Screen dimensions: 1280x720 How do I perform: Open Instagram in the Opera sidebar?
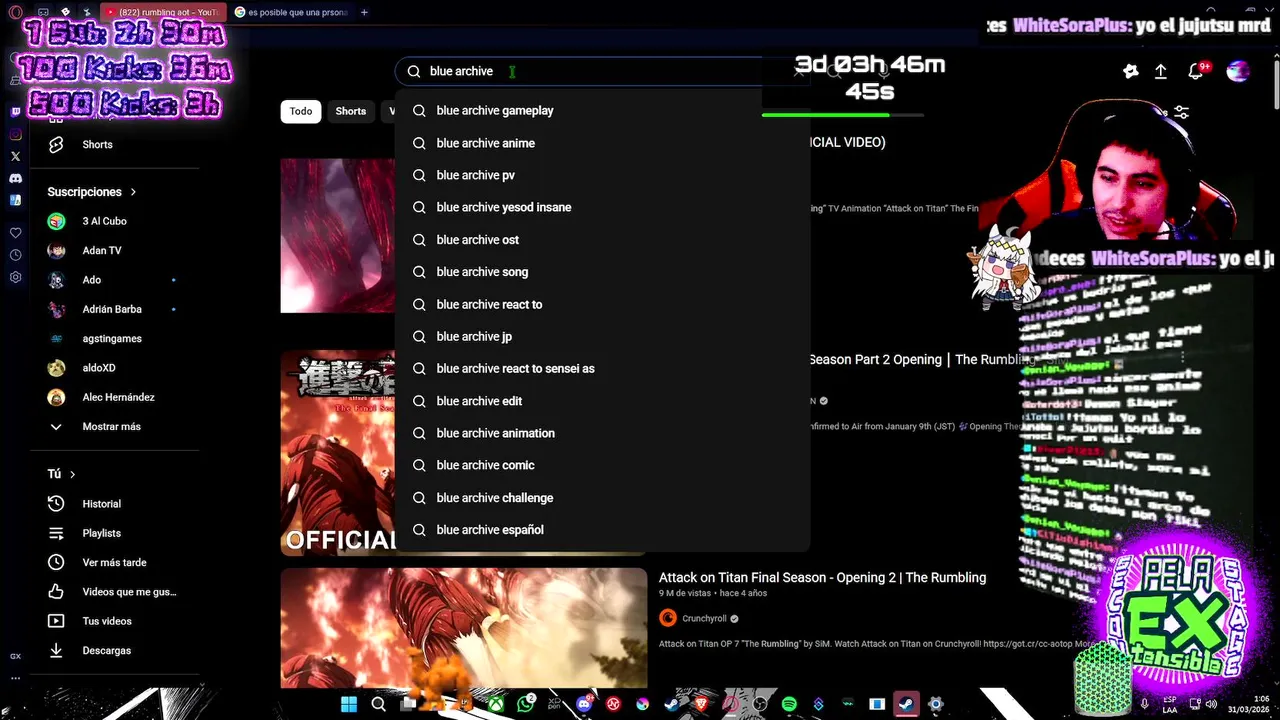15,134
